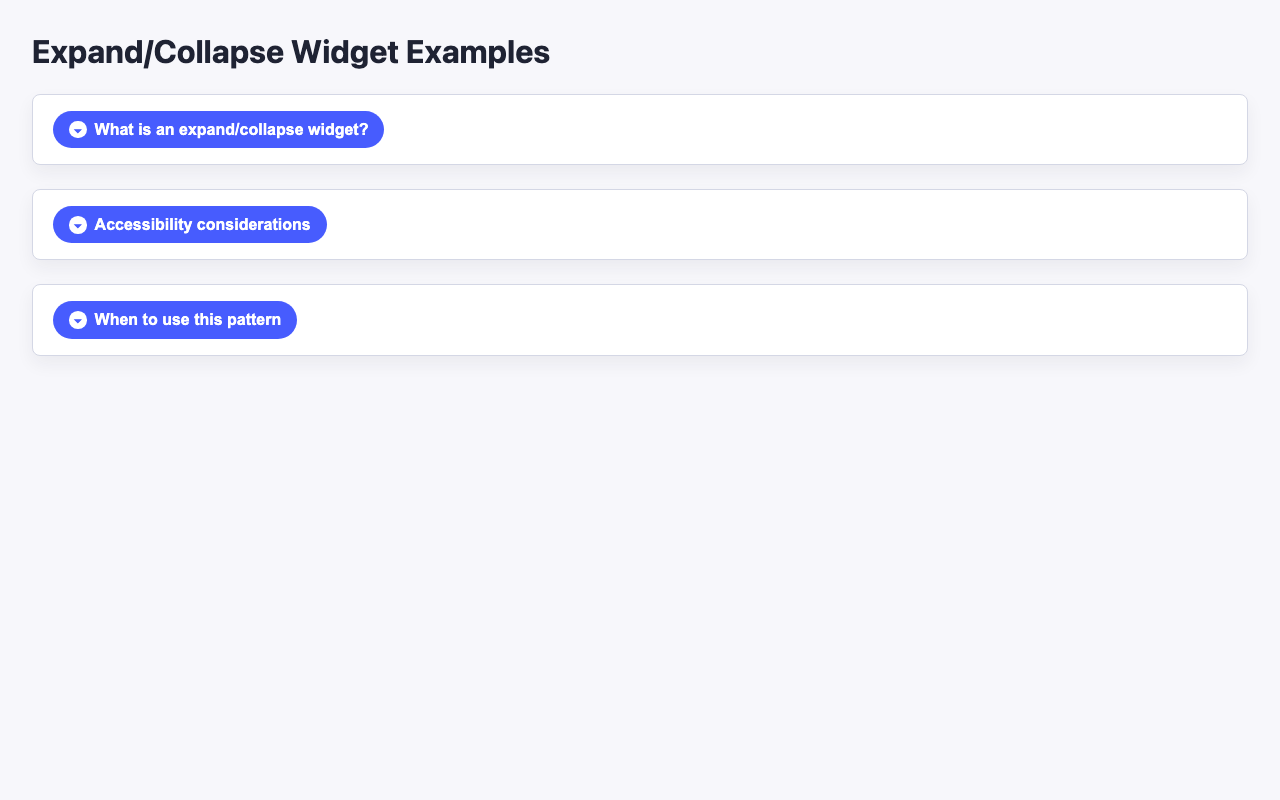Image resolution: width=1280 pixels, height=800 pixels.
Task: Toggle open the 'Accessibility considerations' widget
Action: pos(190,224)
